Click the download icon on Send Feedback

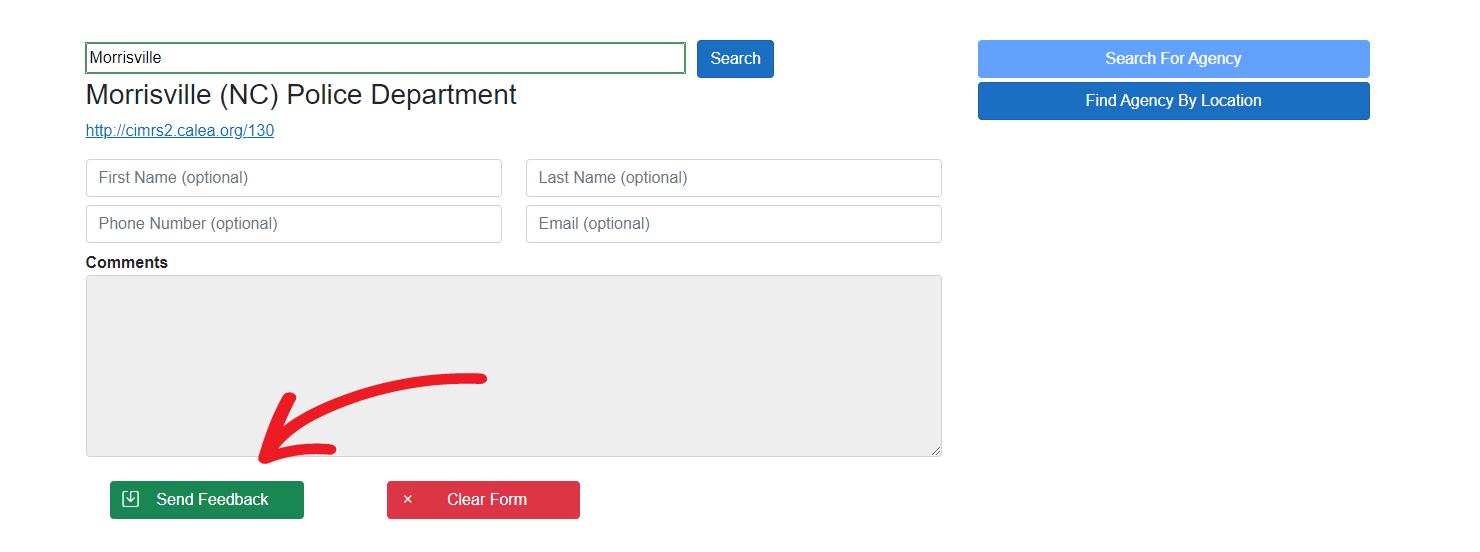pos(130,499)
